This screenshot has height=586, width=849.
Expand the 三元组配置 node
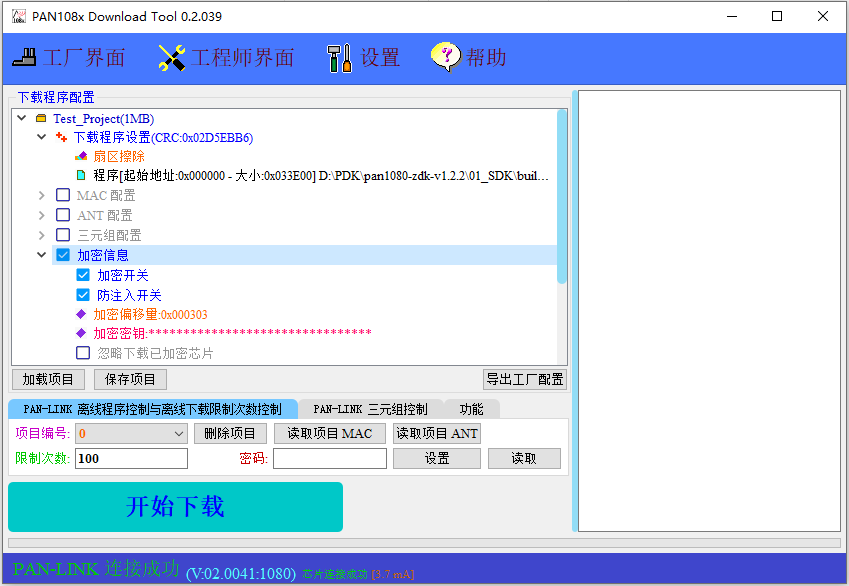[42, 236]
